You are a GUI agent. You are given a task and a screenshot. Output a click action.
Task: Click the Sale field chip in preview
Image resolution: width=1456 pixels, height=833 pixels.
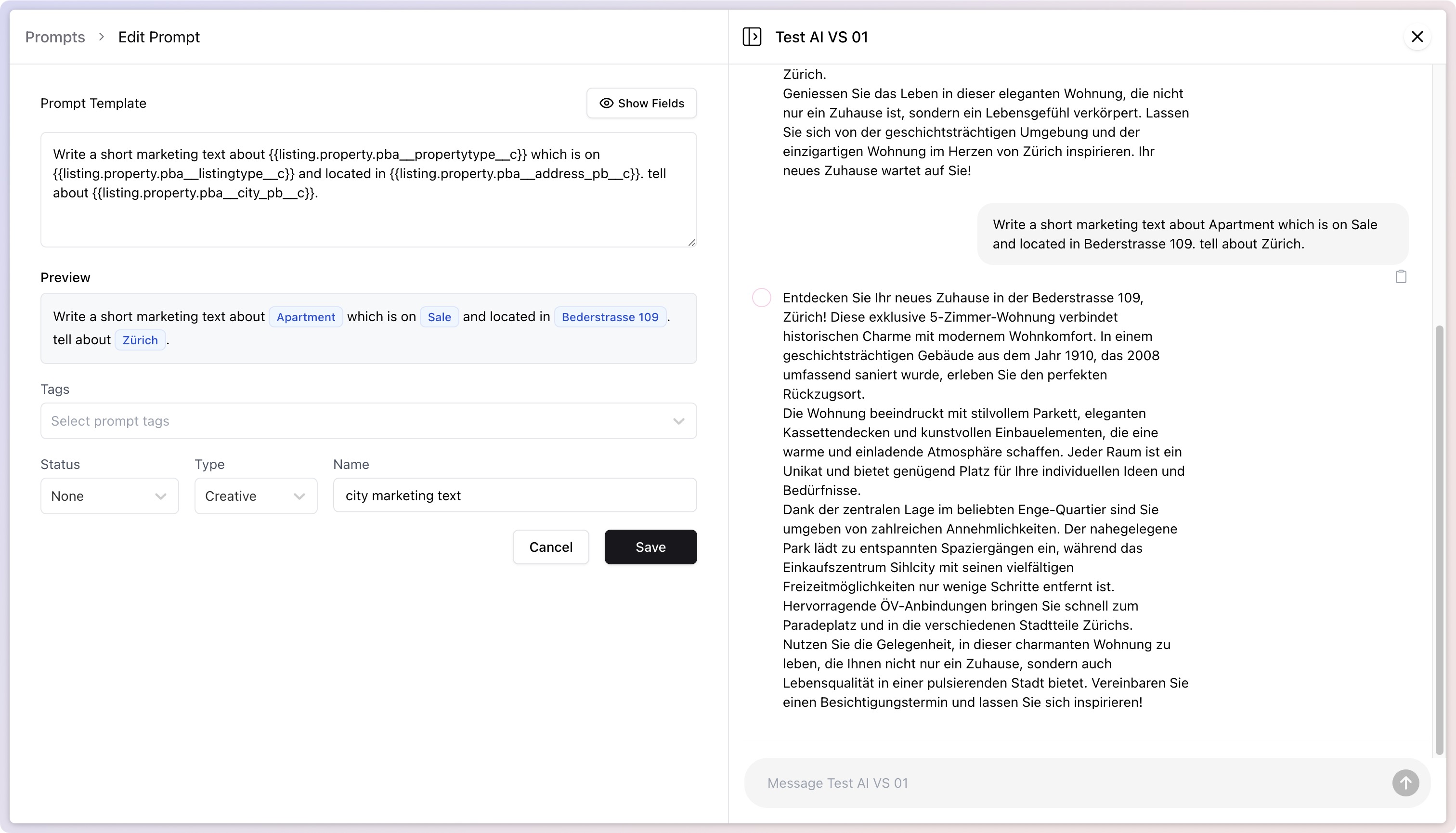coord(440,317)
